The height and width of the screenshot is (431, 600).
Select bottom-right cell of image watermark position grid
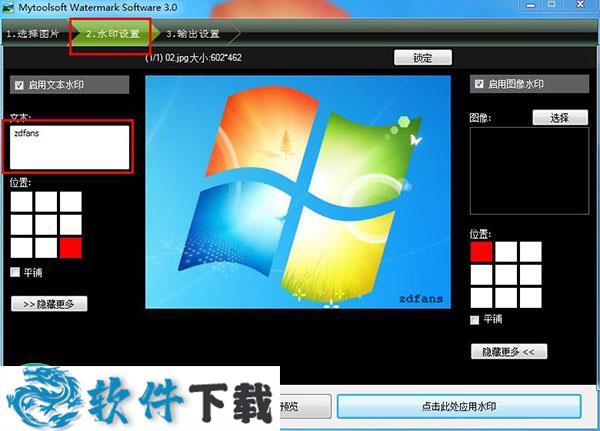(x=530, y=297)
